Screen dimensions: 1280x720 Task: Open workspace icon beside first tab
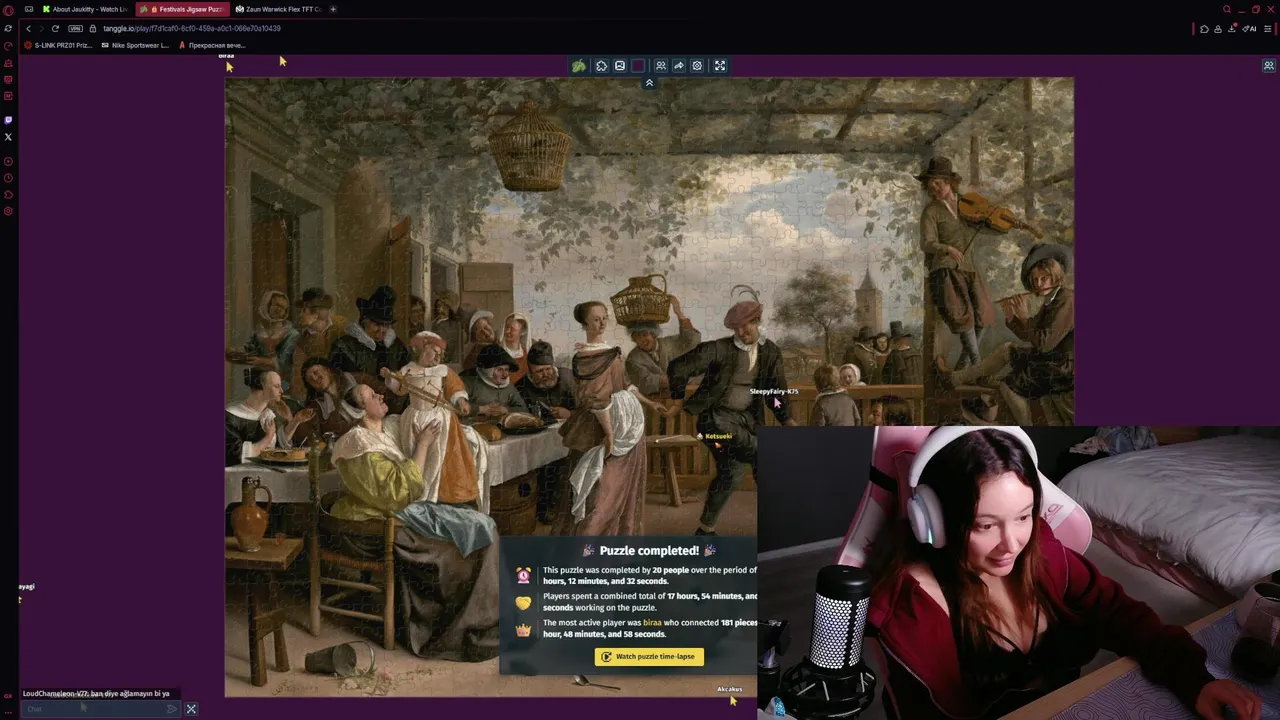[x=29, y=9]
